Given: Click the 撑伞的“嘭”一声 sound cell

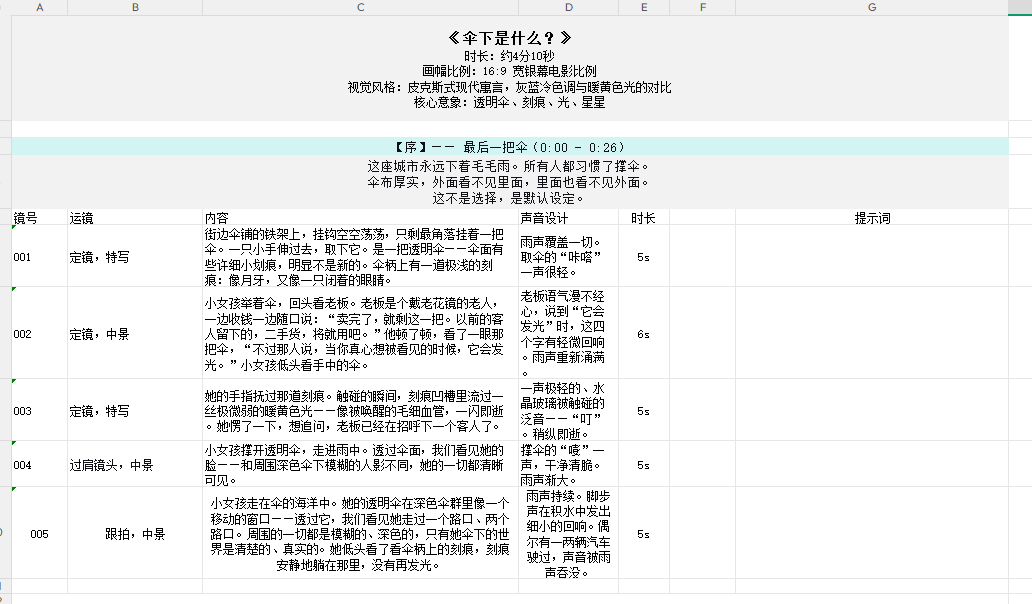Looking at the screenshot, I should click(x=569, y=465).
